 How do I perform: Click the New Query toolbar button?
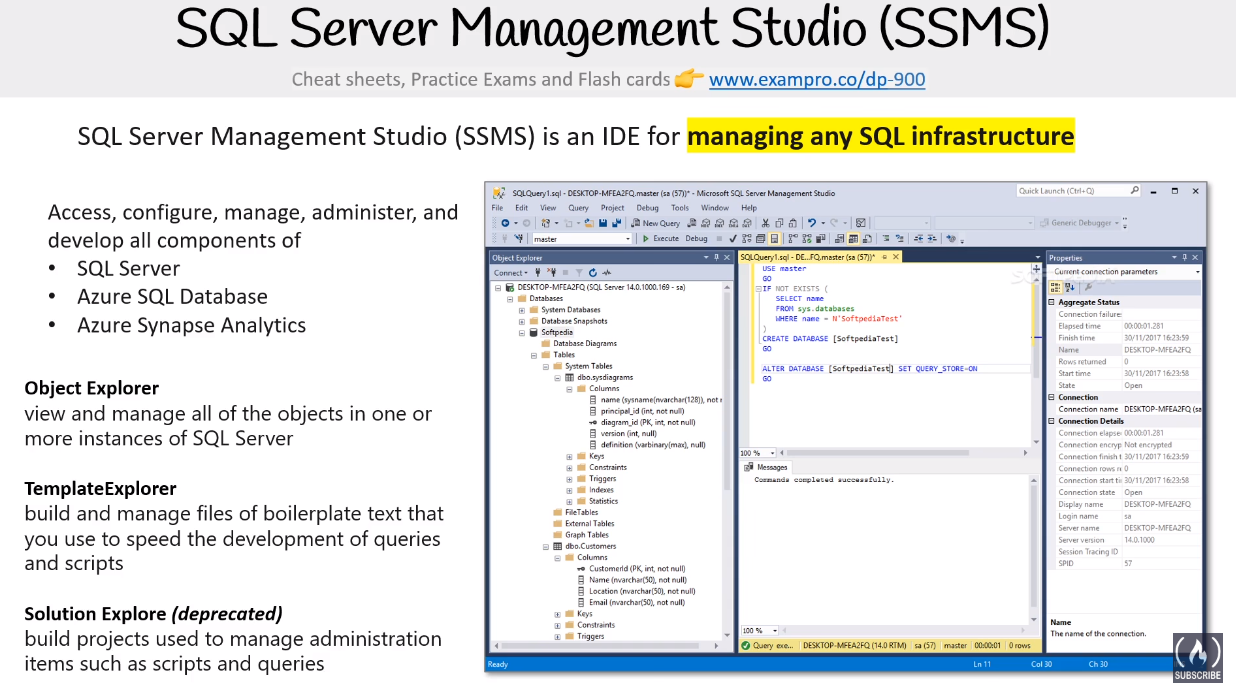pos(656,223)
